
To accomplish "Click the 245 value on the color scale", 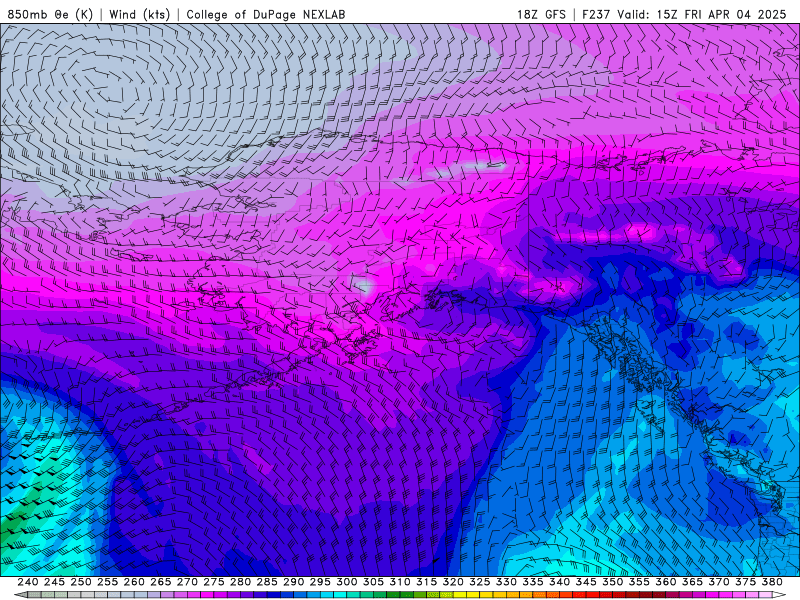I will [x=54, y=582].
